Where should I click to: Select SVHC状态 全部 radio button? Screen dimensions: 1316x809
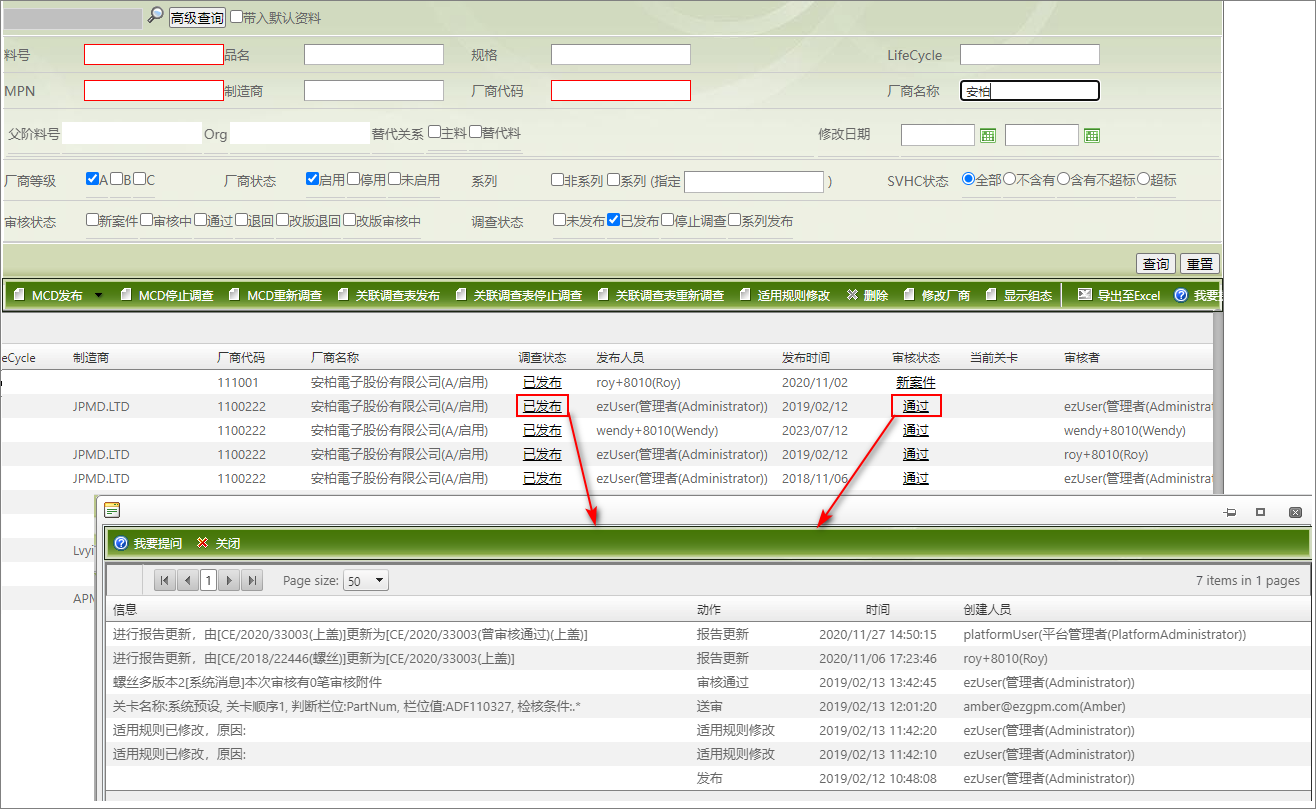click(x=968, y=179)
